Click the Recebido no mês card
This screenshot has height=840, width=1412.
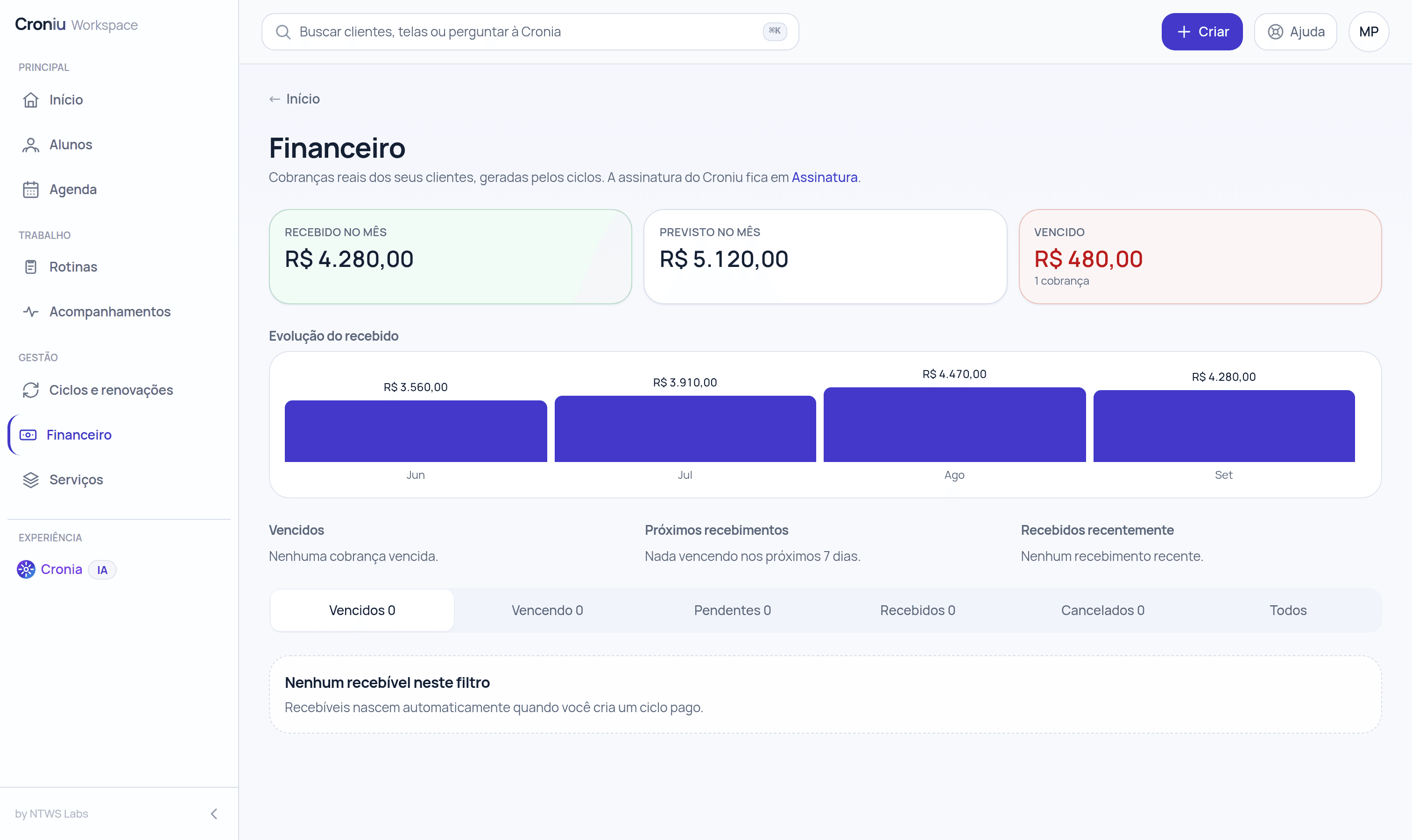450,257
